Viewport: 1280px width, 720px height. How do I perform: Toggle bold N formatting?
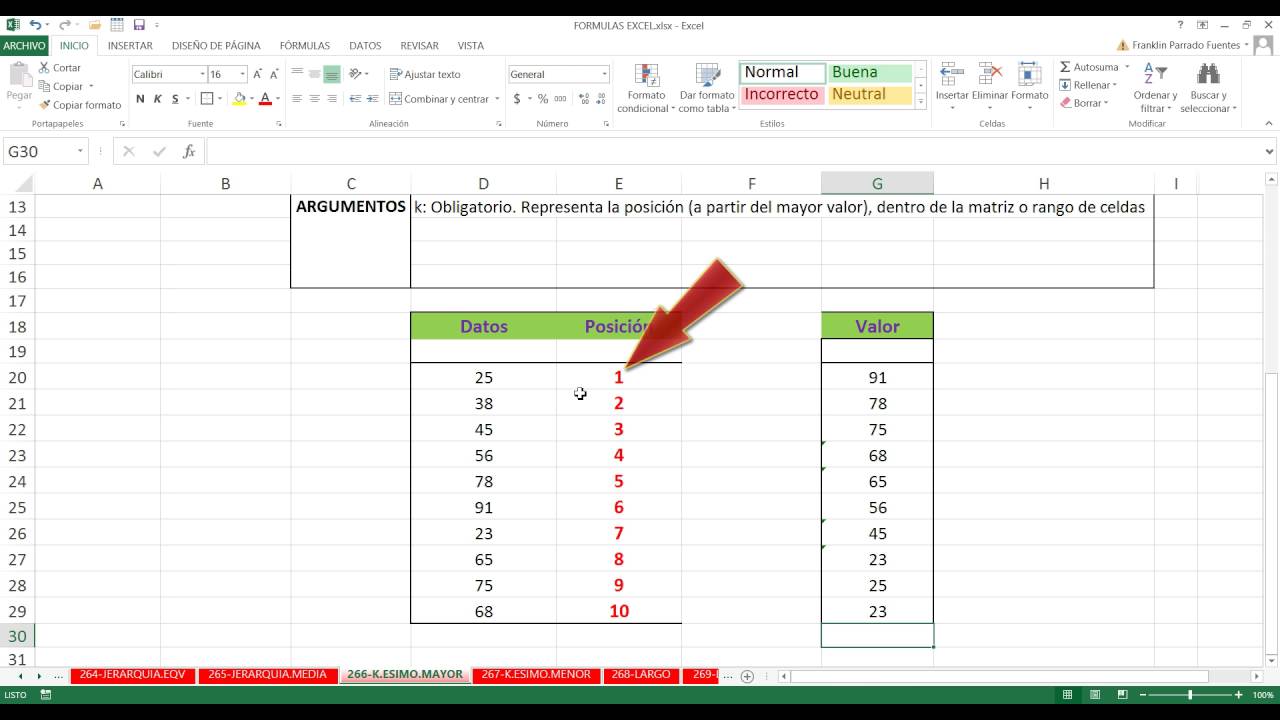coord(141,99)
